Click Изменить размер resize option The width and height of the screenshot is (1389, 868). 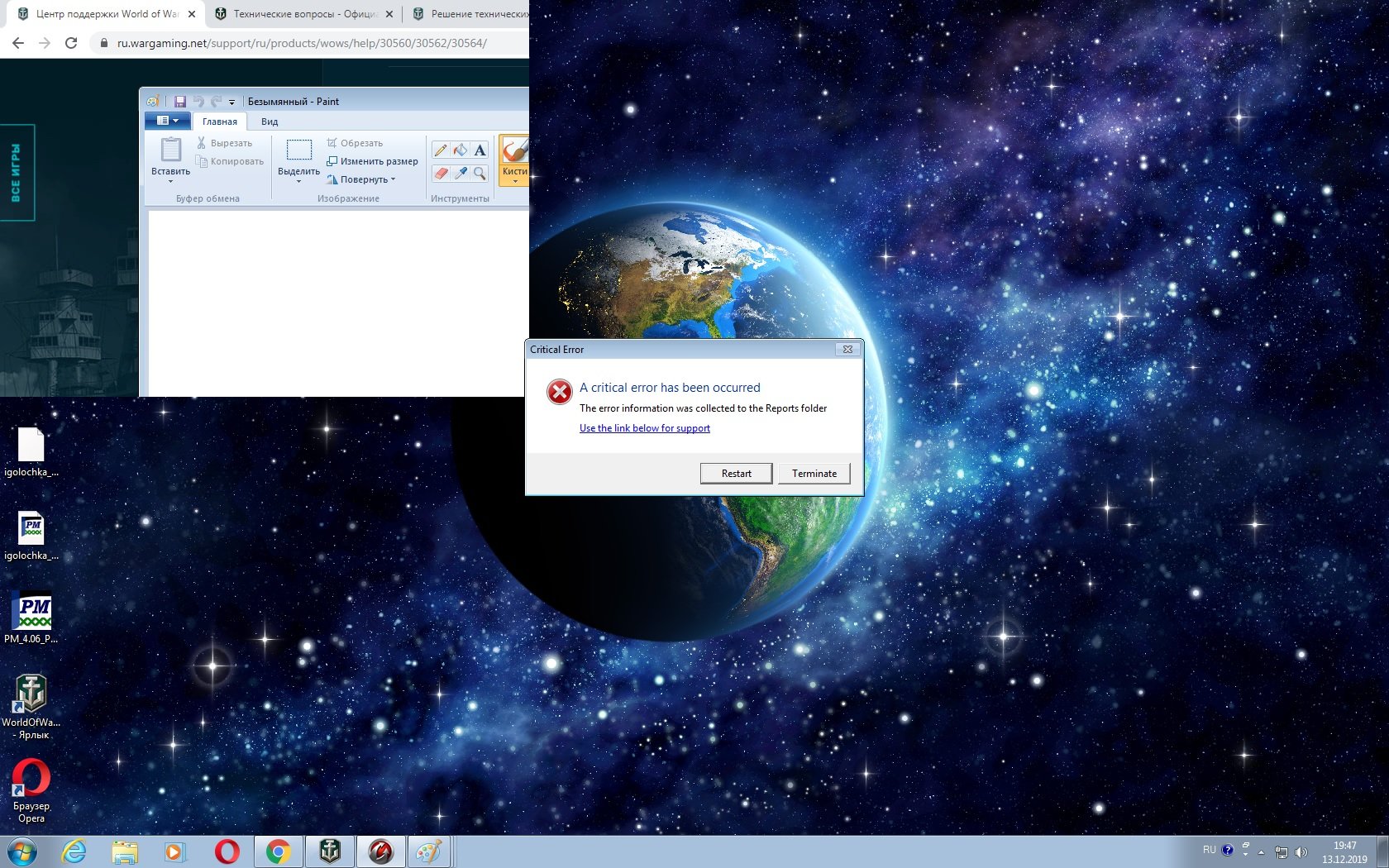click(372, 161)
